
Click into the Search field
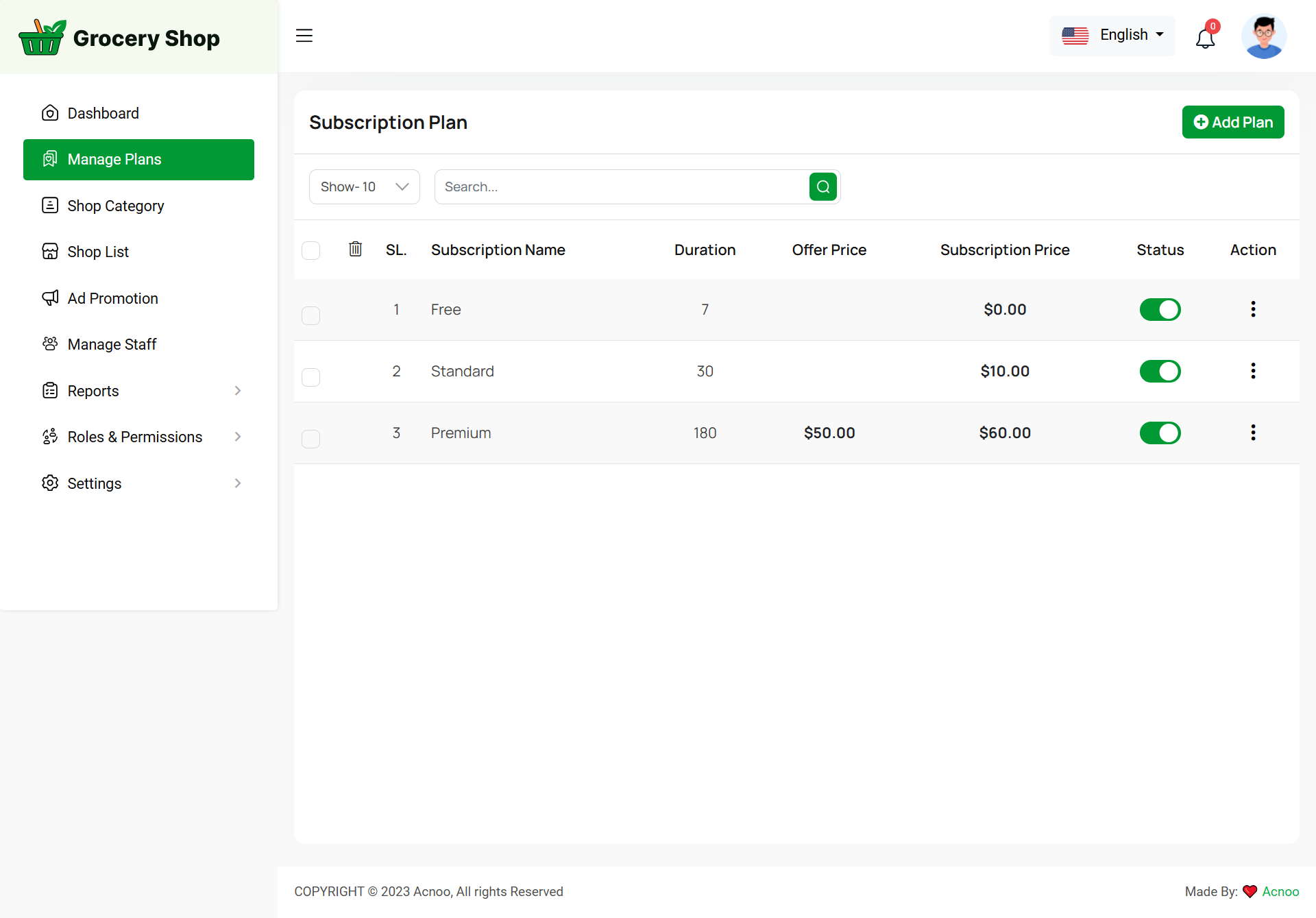(x=620, y=186)
